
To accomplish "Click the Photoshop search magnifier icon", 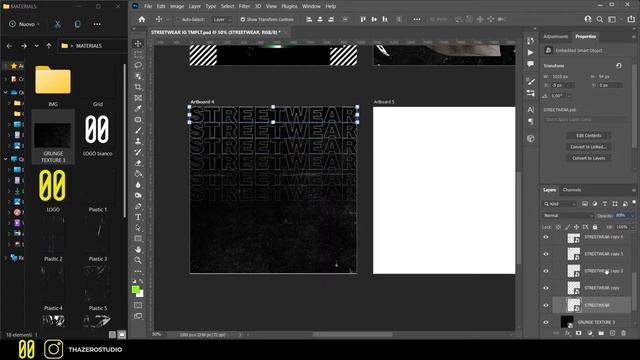I will pyautogui.click(x=600, y=19).
